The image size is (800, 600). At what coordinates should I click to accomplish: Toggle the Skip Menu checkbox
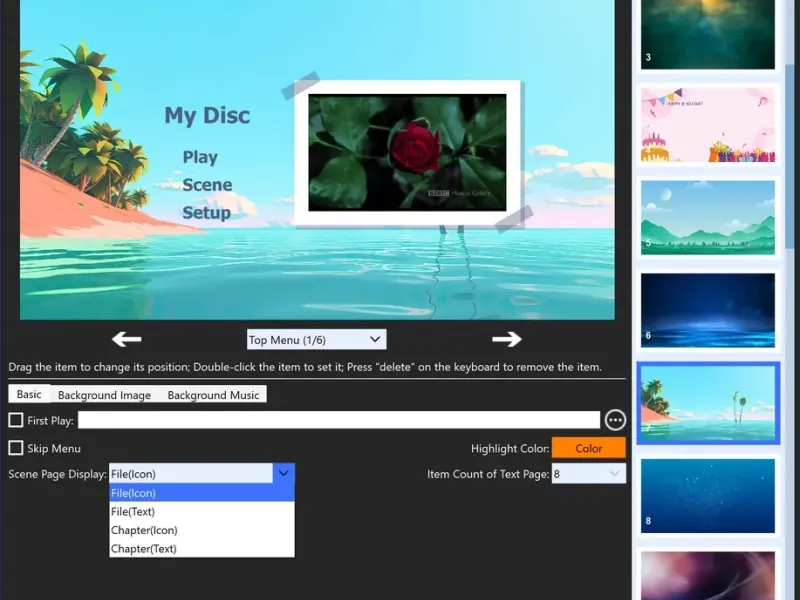tap(16, 448)
